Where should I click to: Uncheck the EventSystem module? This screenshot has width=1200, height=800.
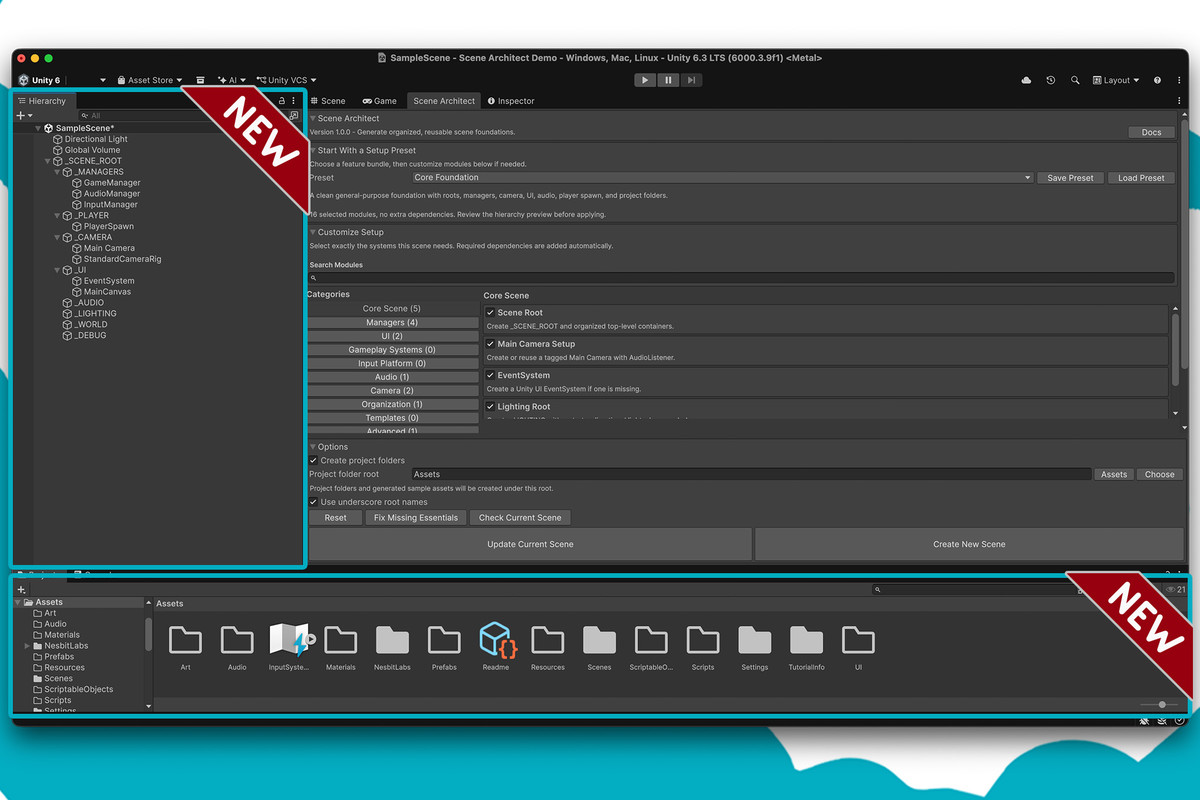click(491, 375)
